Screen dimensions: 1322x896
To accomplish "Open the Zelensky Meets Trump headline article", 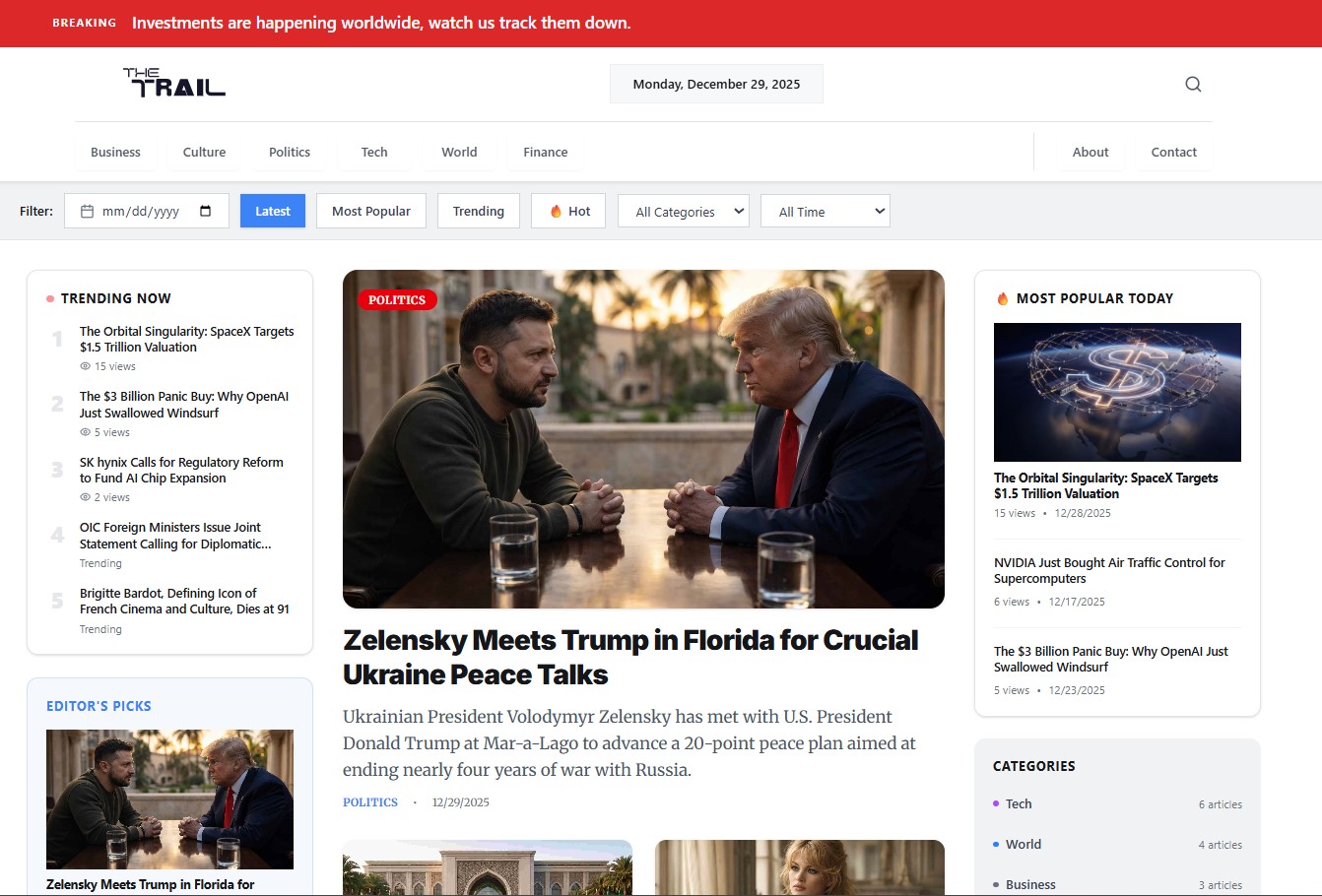I will pos(629,656).
